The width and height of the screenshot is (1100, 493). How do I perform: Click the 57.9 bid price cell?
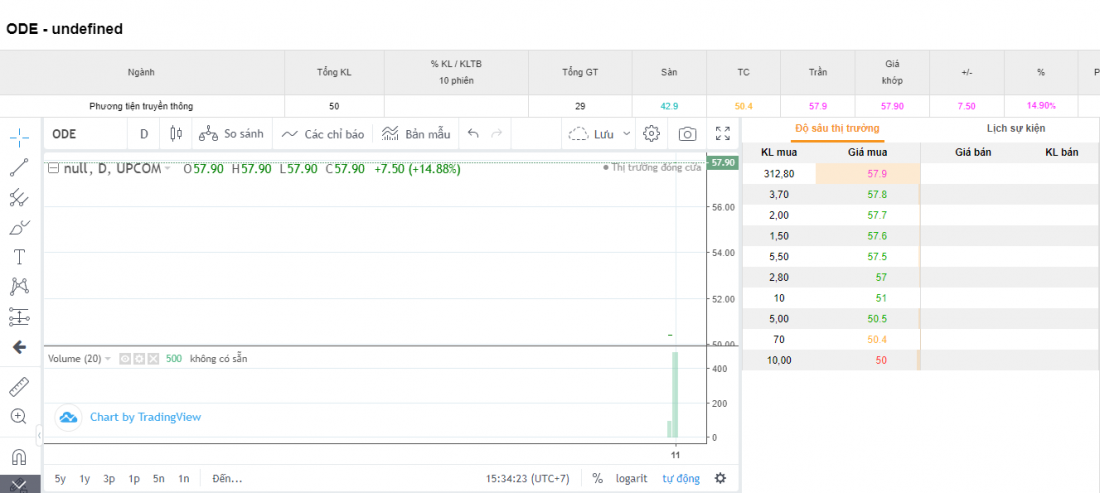(868, 173)
